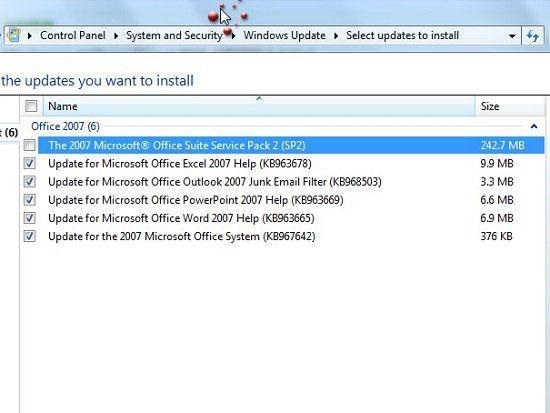Expand the arrow after System and Security
550x413 pixels.
pyautogui.click(x=233, y=35)
